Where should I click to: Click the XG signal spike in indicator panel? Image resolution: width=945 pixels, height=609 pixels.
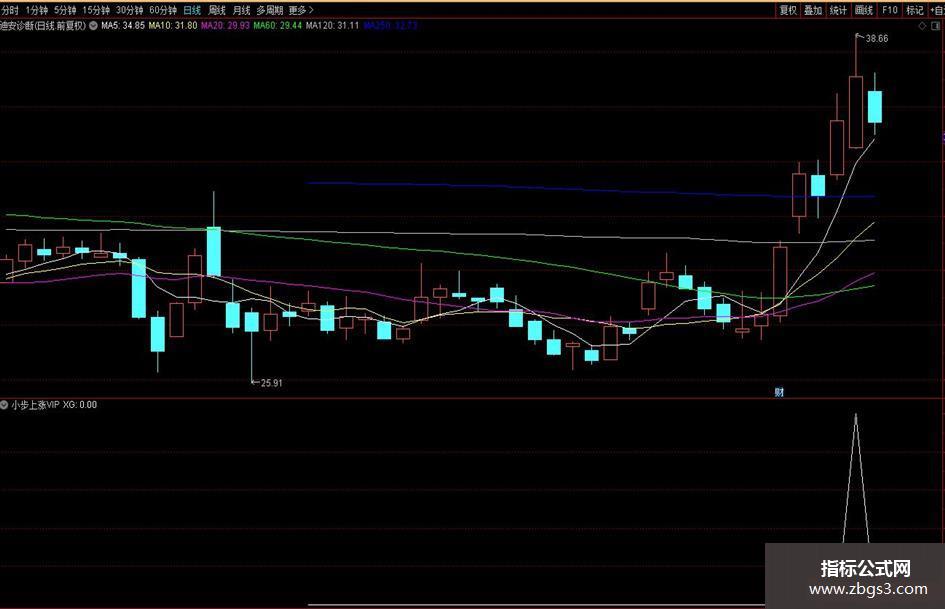856,478
